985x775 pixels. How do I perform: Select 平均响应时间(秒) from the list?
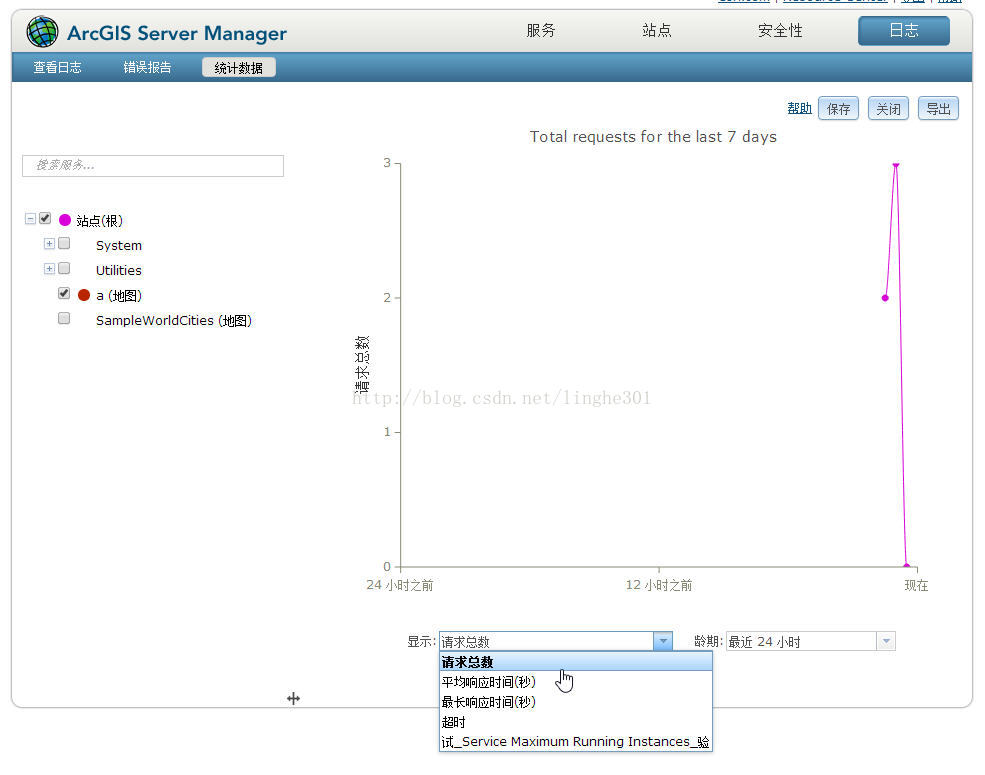click(x=489, y=682)
